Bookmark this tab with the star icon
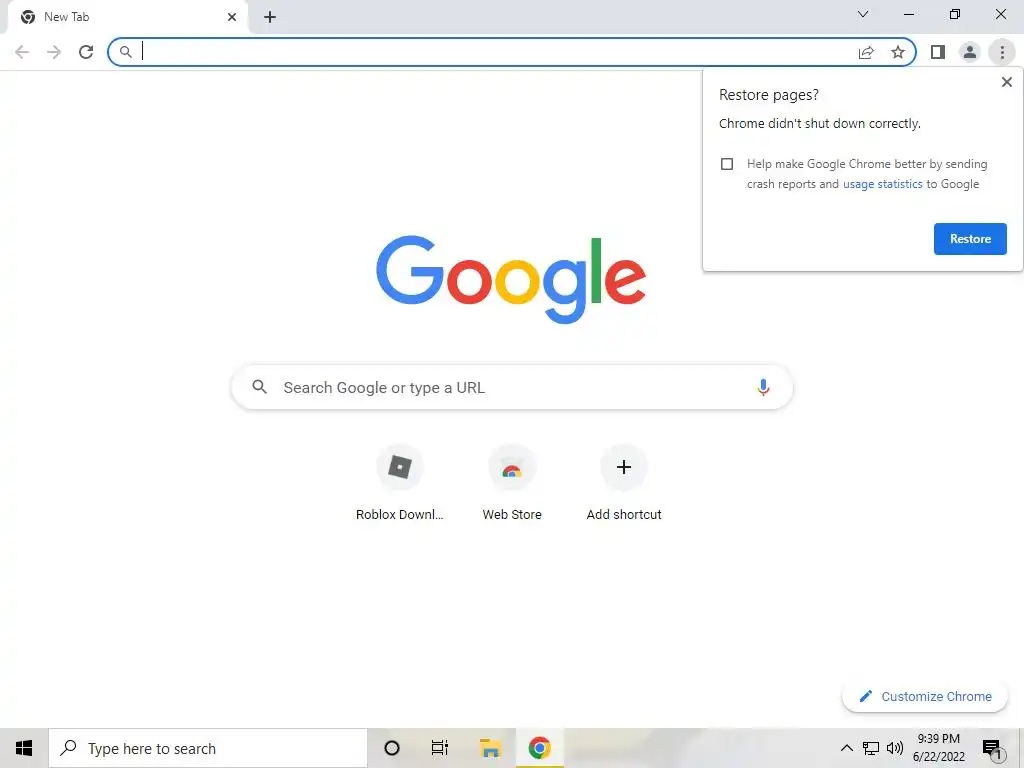The height and width of the screenshot is (768, 1024). (x=898, y=52)
